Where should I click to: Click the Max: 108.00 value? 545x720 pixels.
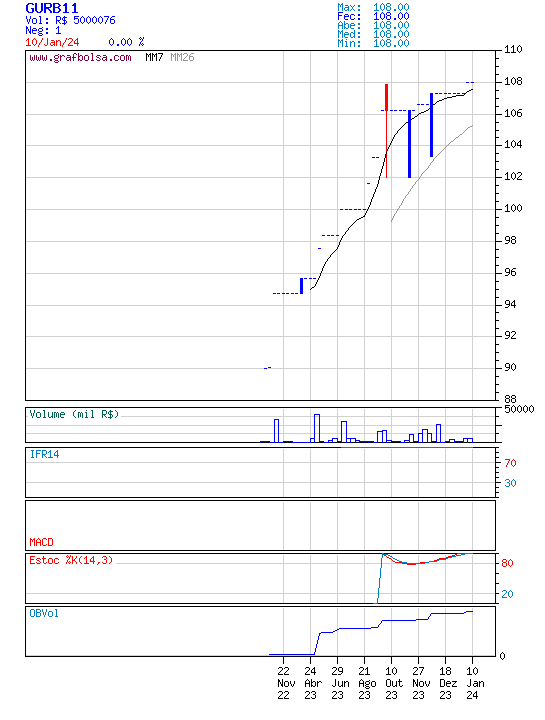[x=373, y=7]
